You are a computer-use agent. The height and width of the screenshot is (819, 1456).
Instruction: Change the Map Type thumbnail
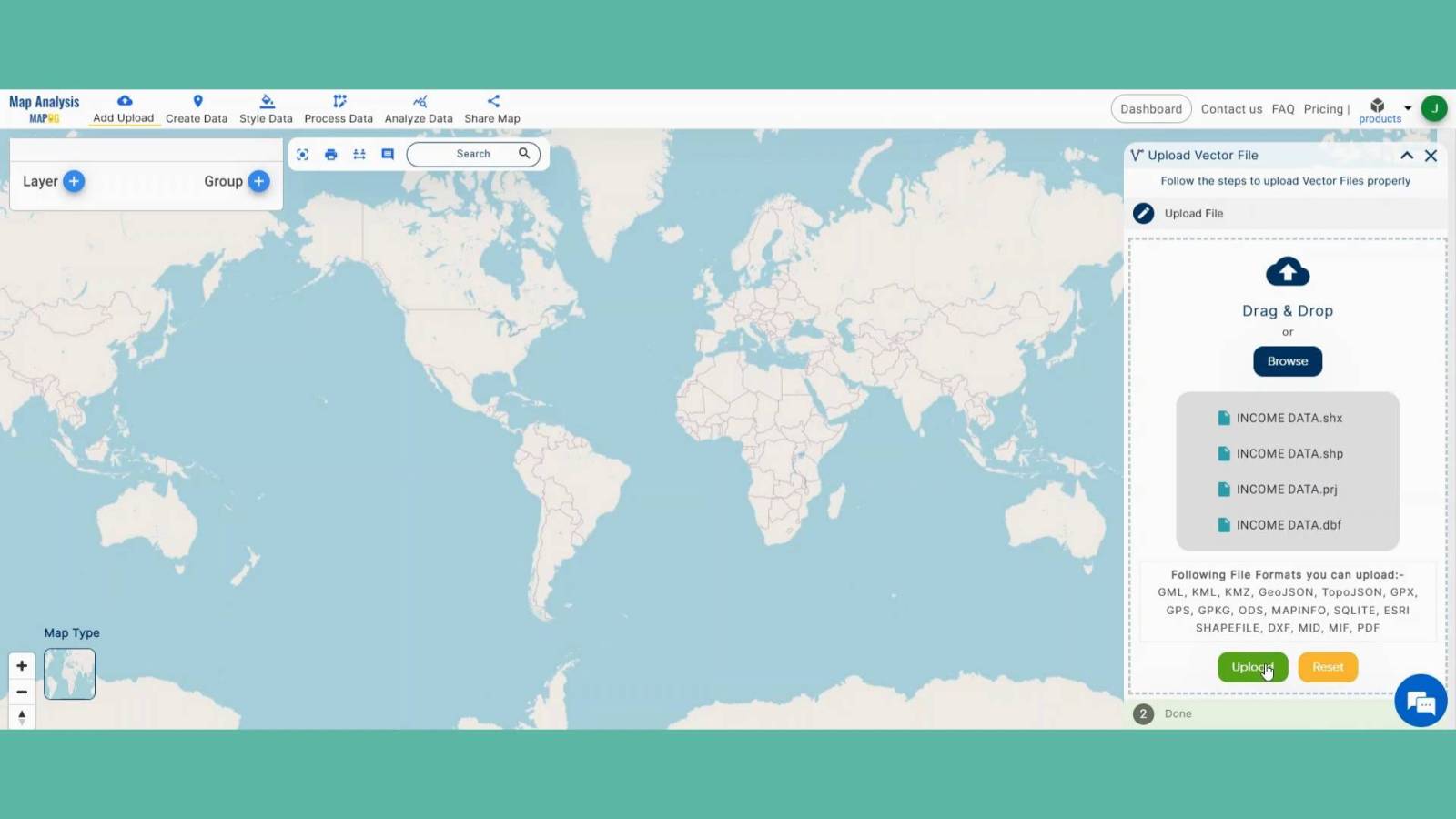(69, 674)
